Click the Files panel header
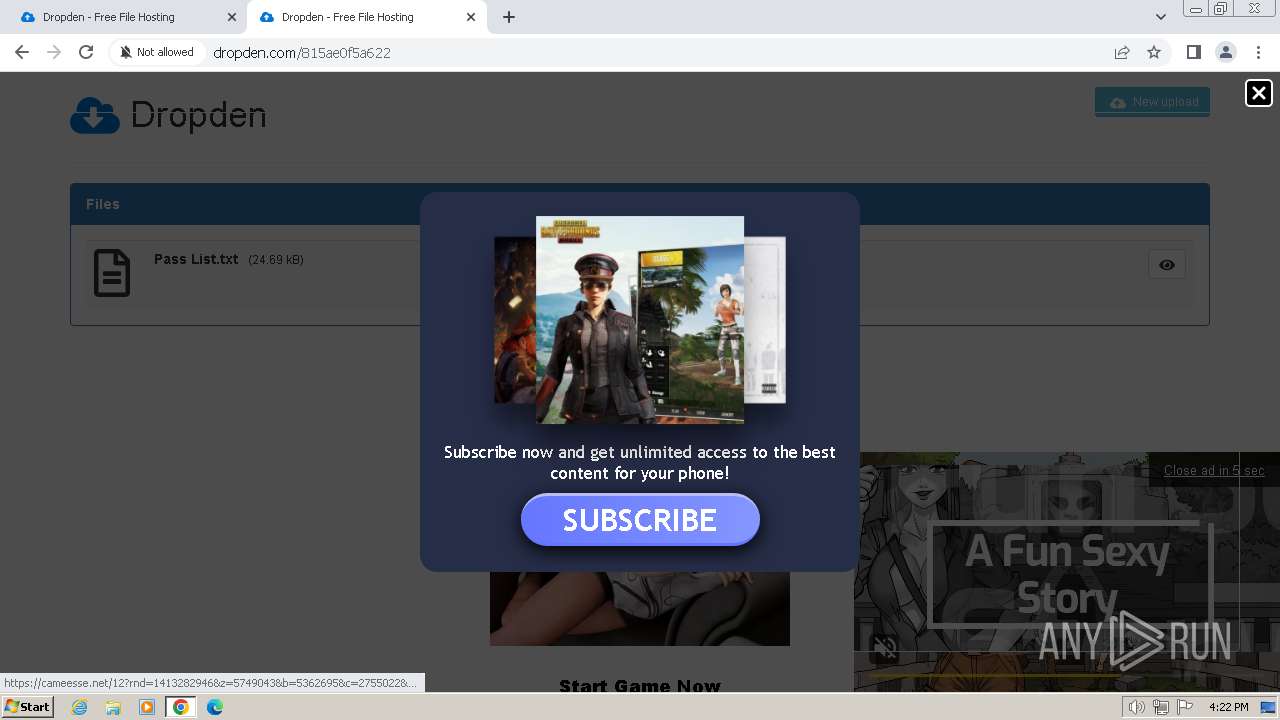The height and width of the screenshot is (720, 1280). (640, 204)
